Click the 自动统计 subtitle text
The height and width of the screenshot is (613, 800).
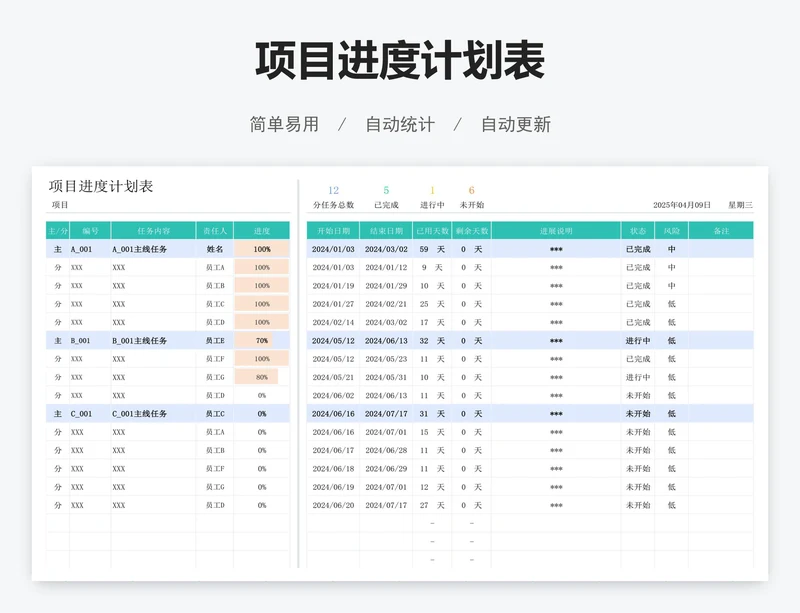click(x=400, y=125)
